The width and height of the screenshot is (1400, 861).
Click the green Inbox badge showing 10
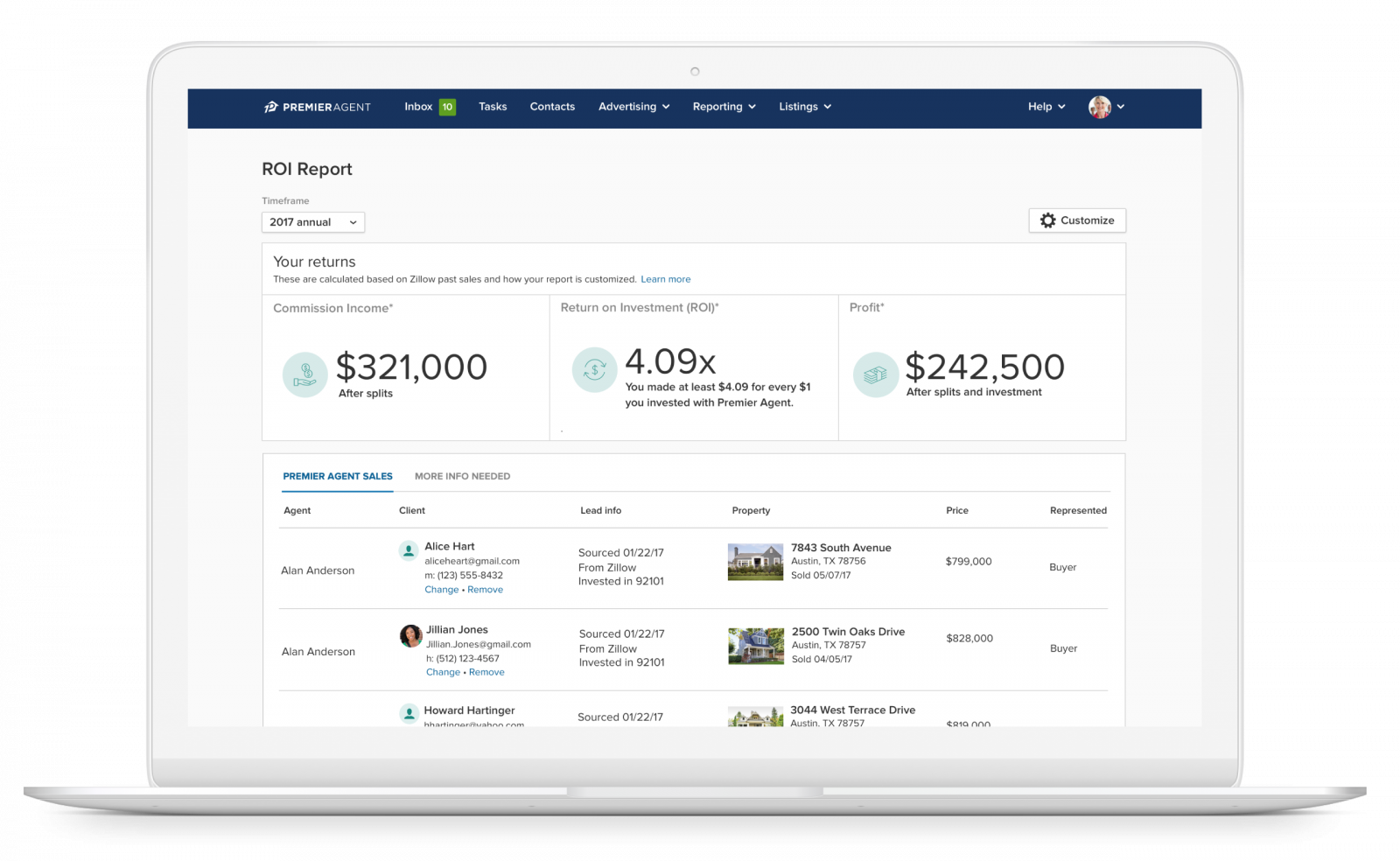[447, 107]
